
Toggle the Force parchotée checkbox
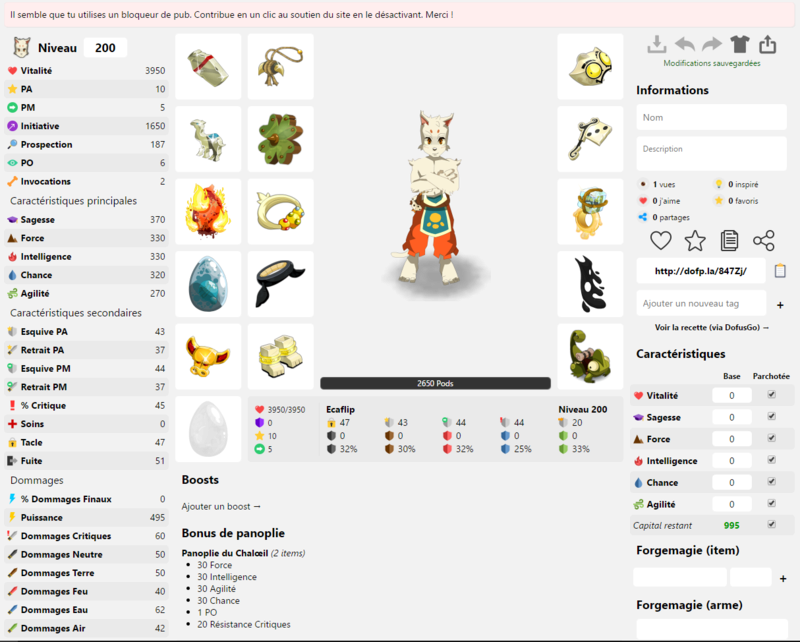771,438
